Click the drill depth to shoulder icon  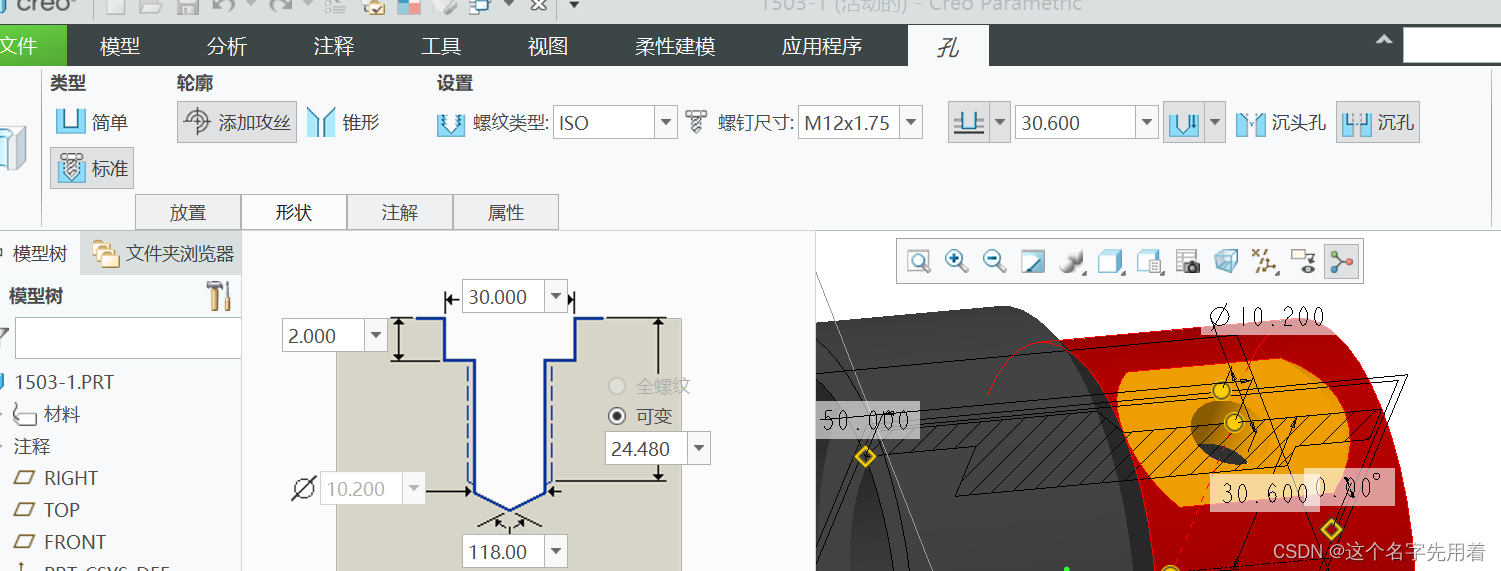(x=1184, y=123)
